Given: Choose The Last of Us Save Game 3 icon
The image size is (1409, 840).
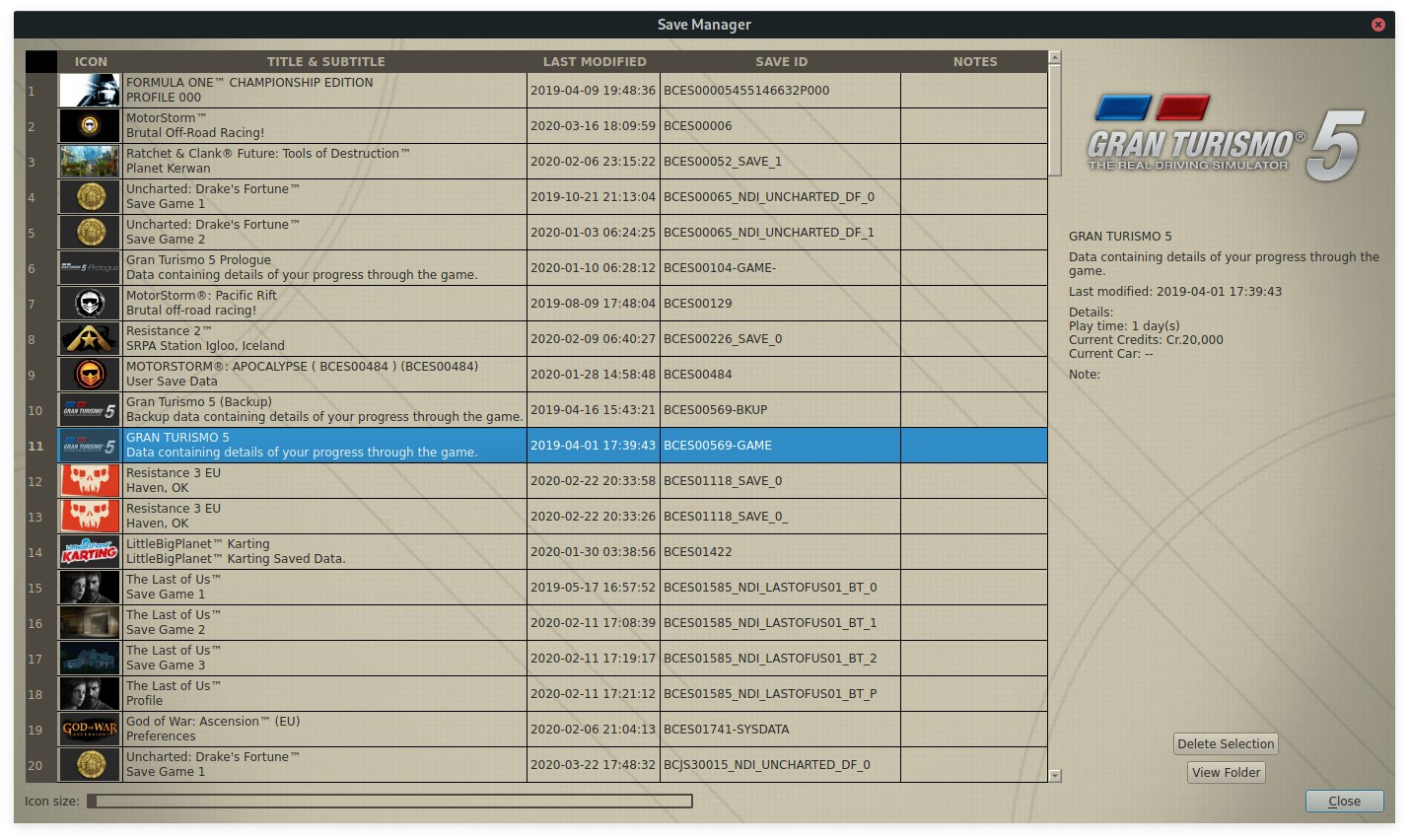Looking at the screenshot, I should [90, 659].
